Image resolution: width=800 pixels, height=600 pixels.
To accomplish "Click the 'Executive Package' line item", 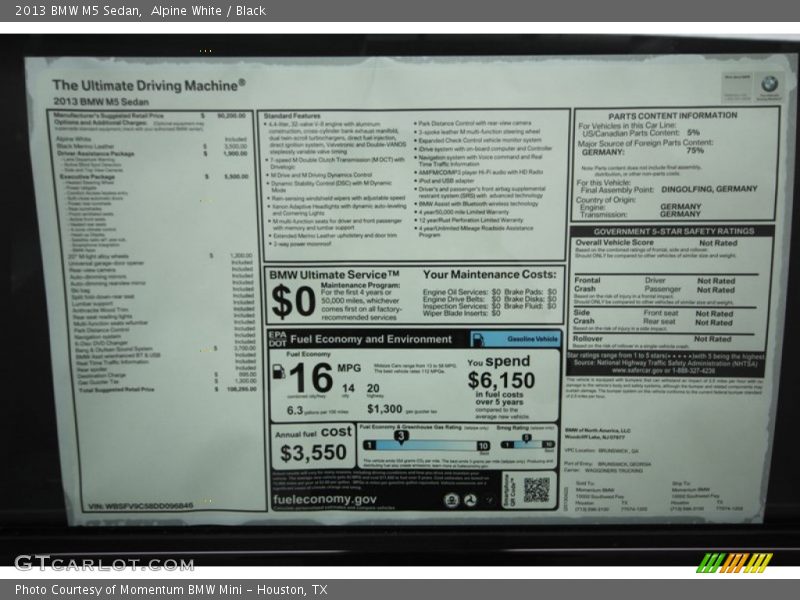I will click(x=87, y=177).
